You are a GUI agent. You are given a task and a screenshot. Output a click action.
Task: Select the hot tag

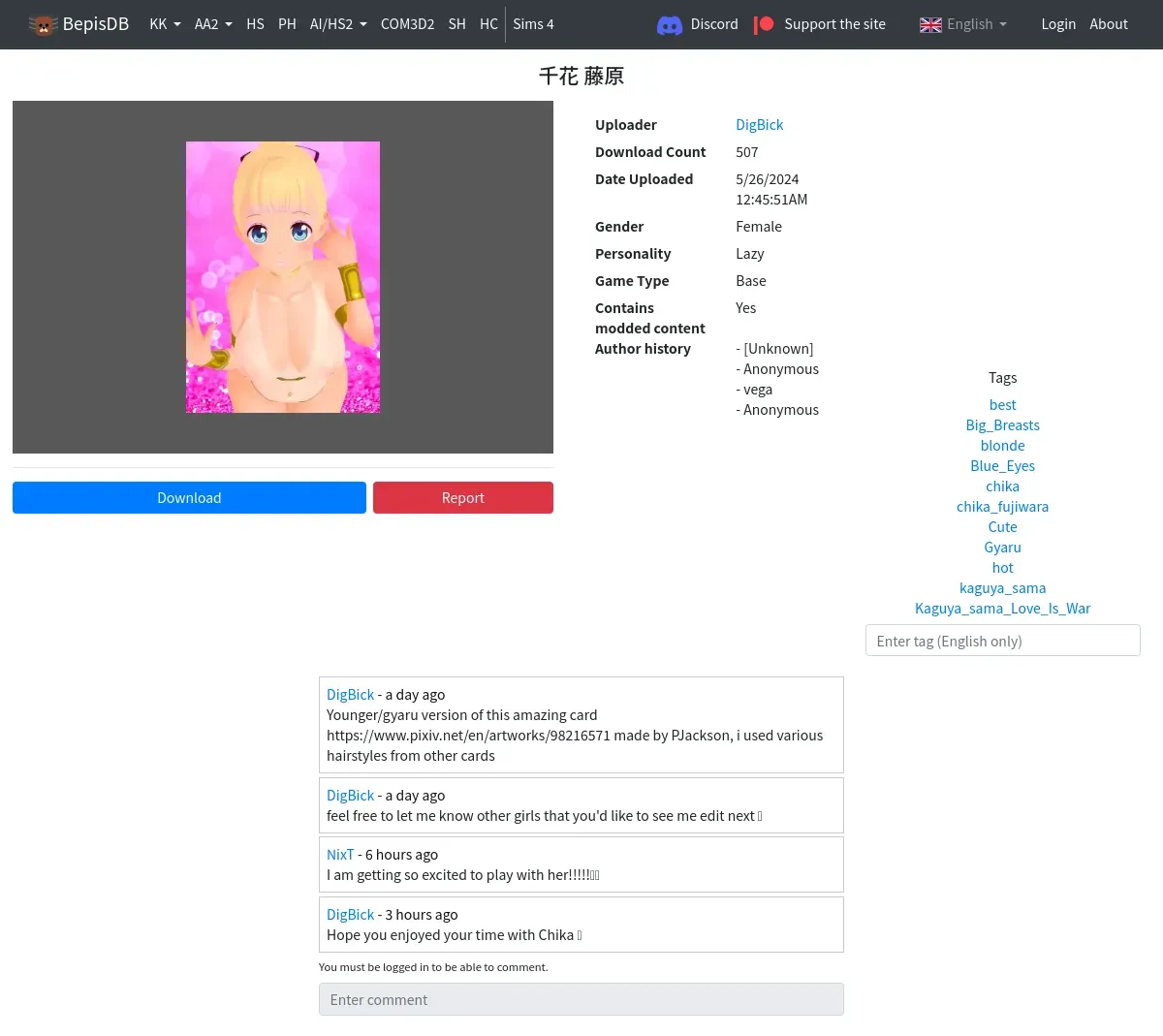pos(1002,568)
